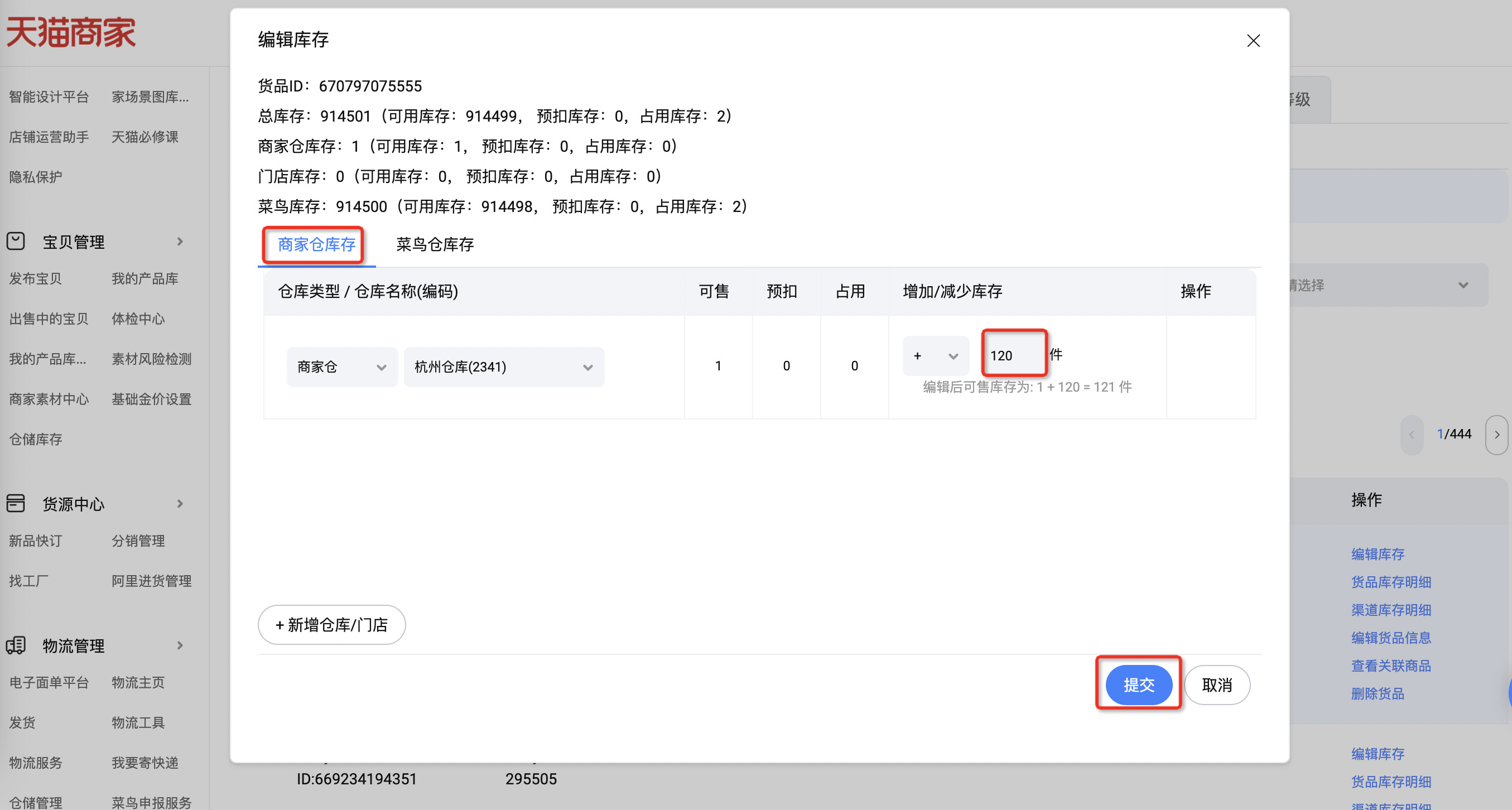Open 商家素材中心 in sidebar
Viewport: 1512px width, 810px height.
pos(49,399)
